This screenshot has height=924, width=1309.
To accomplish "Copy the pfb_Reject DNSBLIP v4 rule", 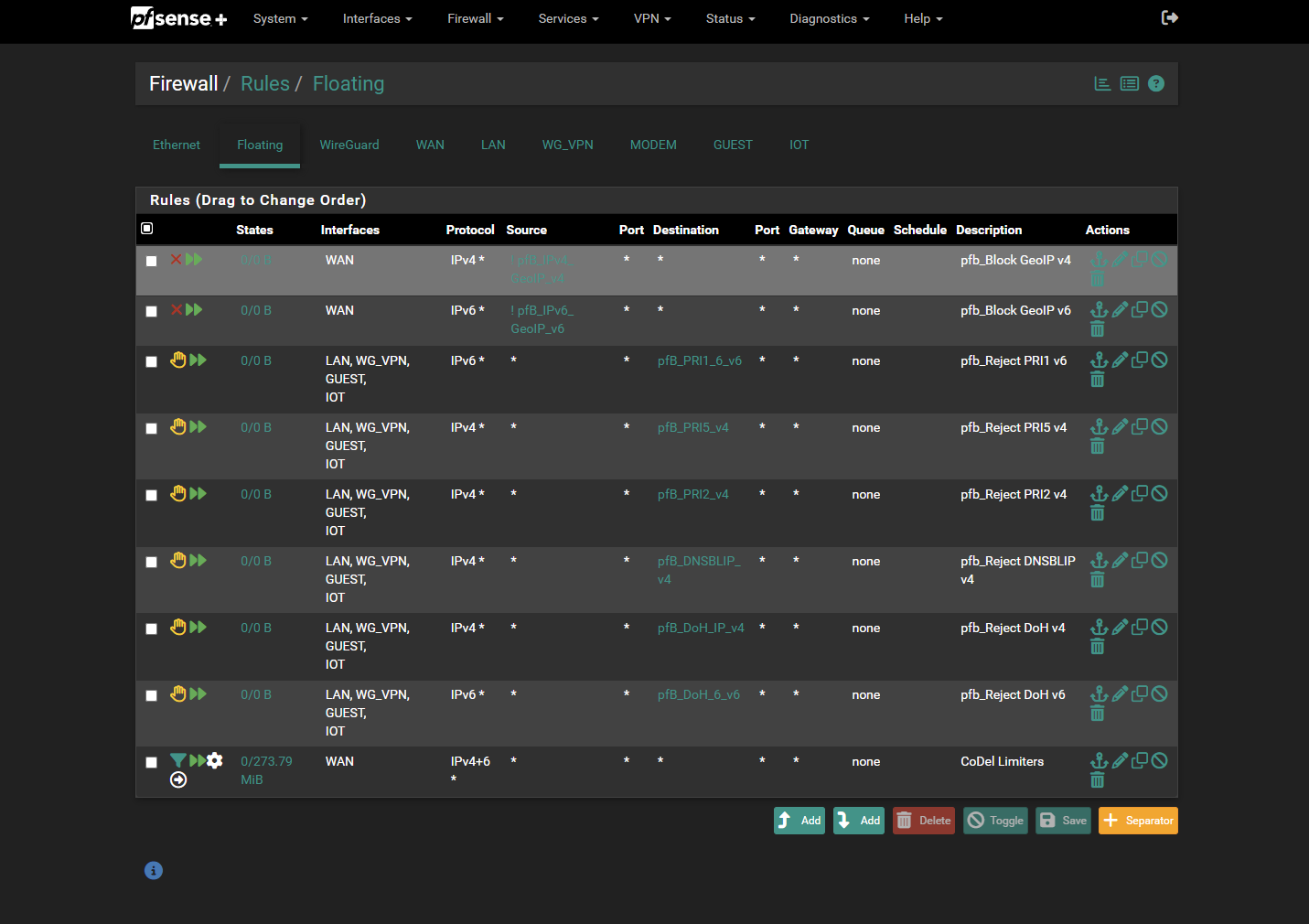I will [1140, 560].
